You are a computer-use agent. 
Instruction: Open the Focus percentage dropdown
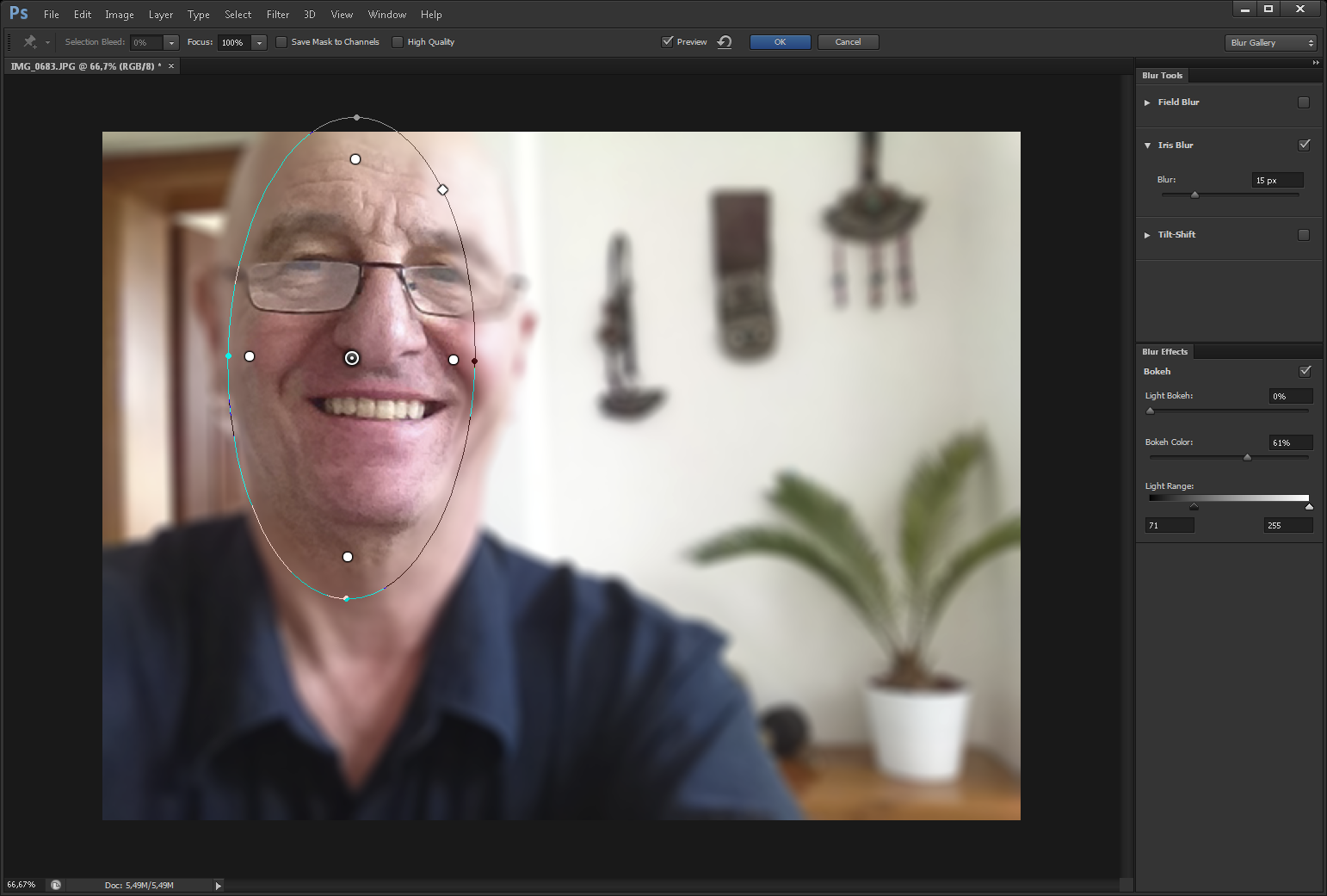(x=259, y=42)
